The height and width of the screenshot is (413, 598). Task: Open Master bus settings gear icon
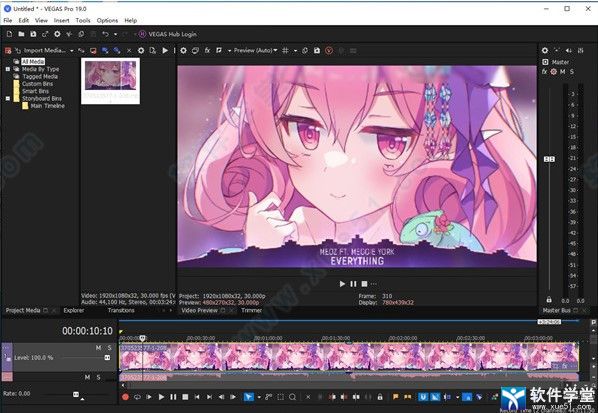pyautogui.click(x=545, y=50)
